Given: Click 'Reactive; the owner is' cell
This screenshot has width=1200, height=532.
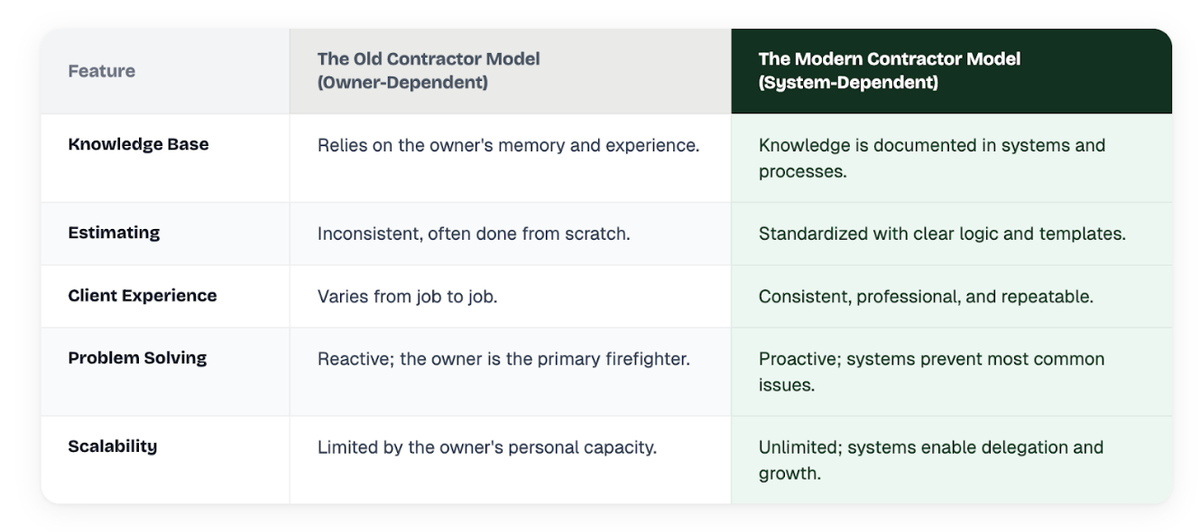Looking at the screenshot, I should [x=503, y=358].
